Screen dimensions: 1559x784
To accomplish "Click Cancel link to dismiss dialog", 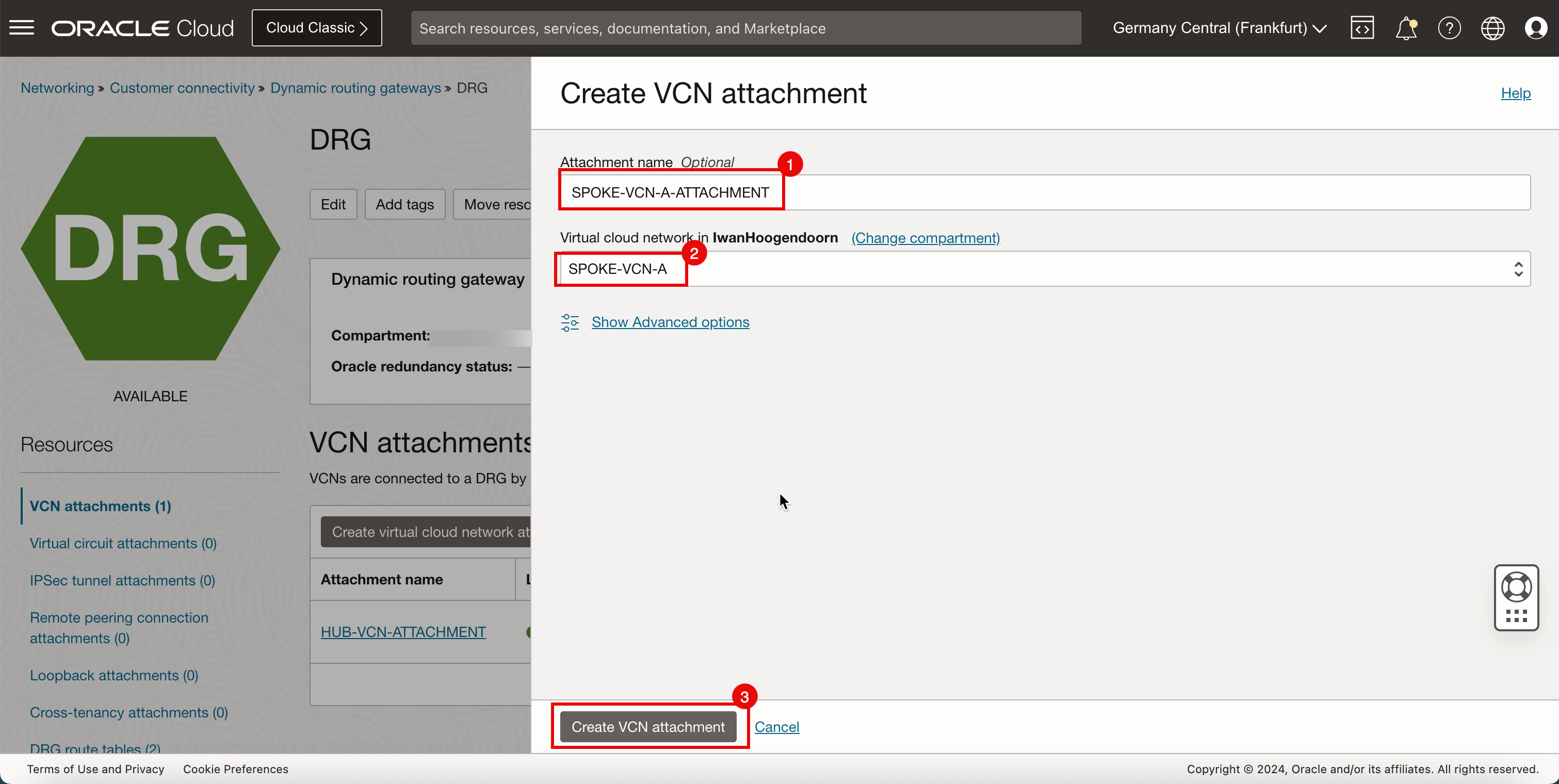I will click(x=777, y=727).
